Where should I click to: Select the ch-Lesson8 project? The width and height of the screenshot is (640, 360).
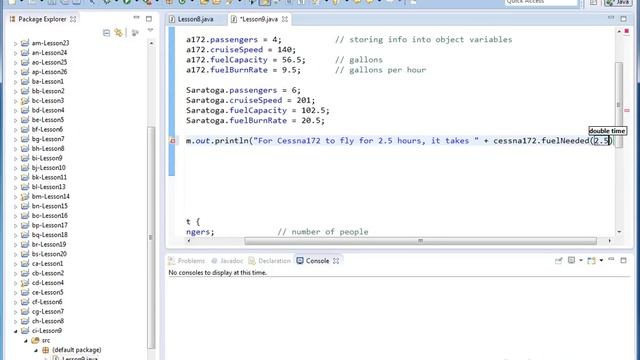[x=48, y=321]
